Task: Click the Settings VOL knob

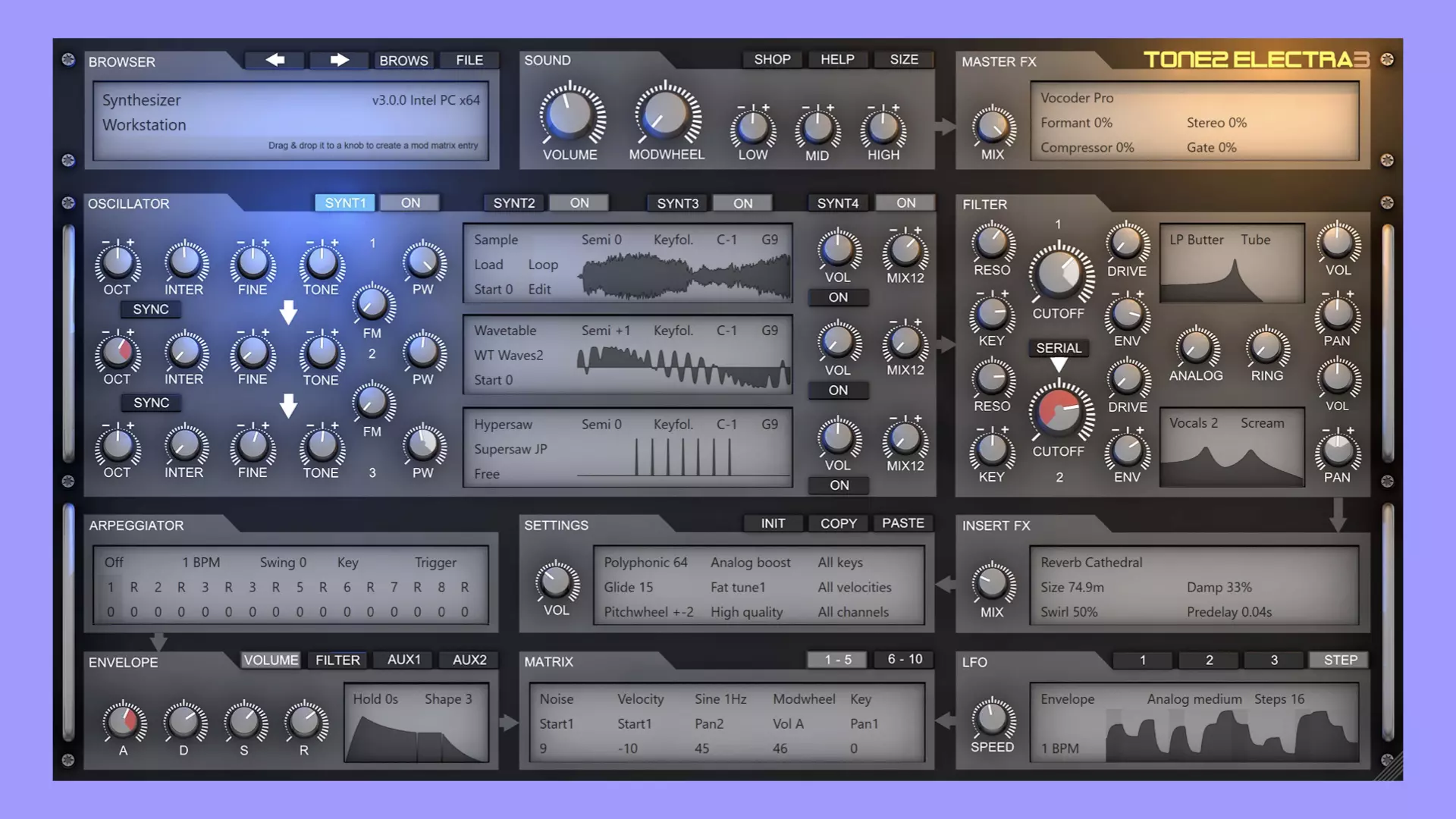Action: click(x=556, y=582)
